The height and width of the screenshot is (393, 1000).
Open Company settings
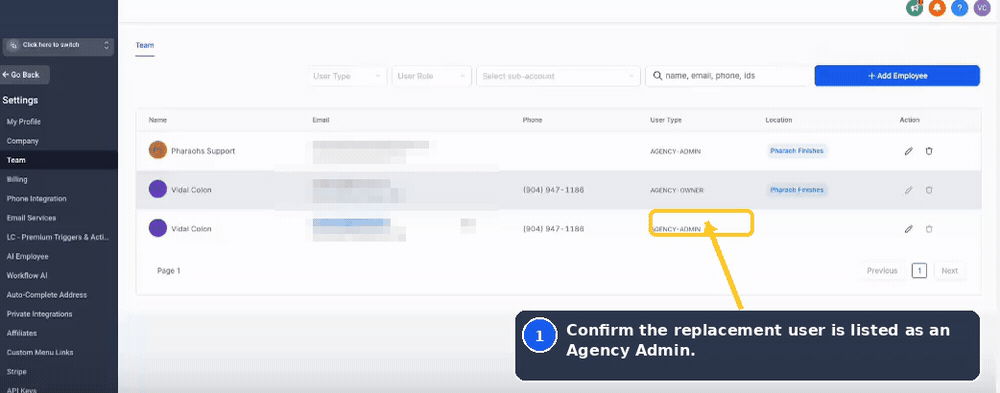(x=22, y=141)
